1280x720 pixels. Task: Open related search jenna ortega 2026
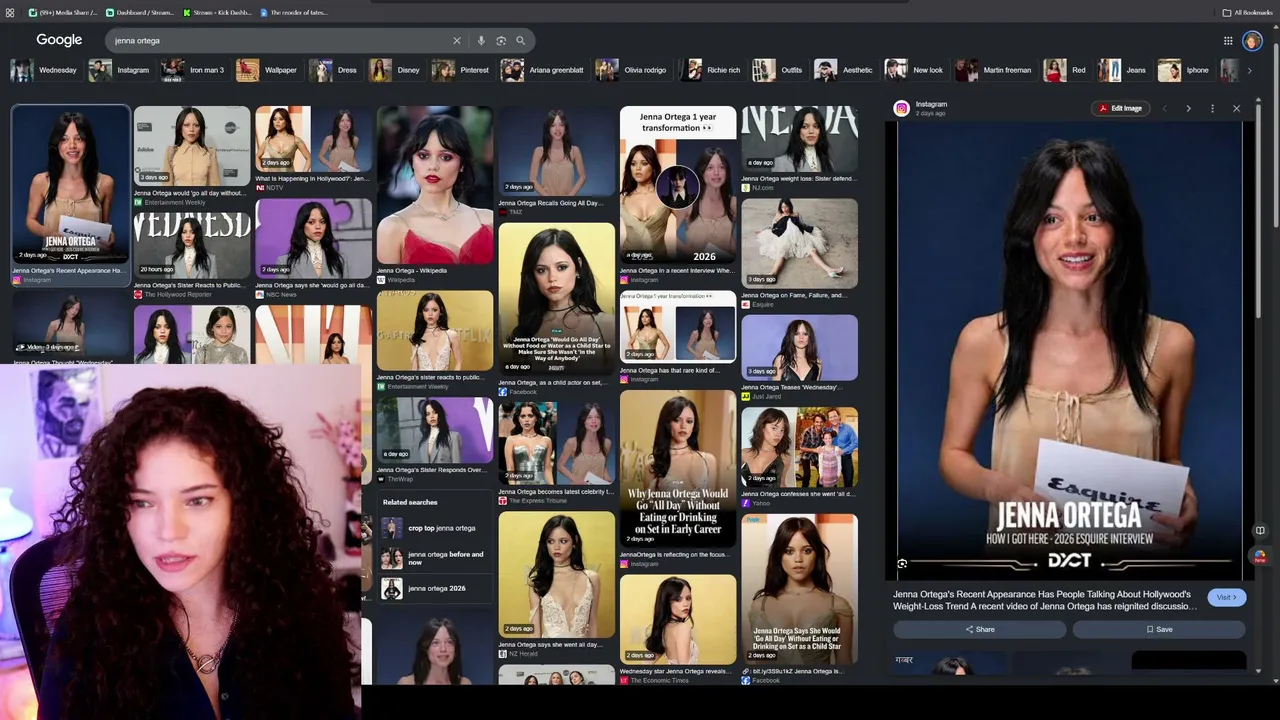[436, 589]
